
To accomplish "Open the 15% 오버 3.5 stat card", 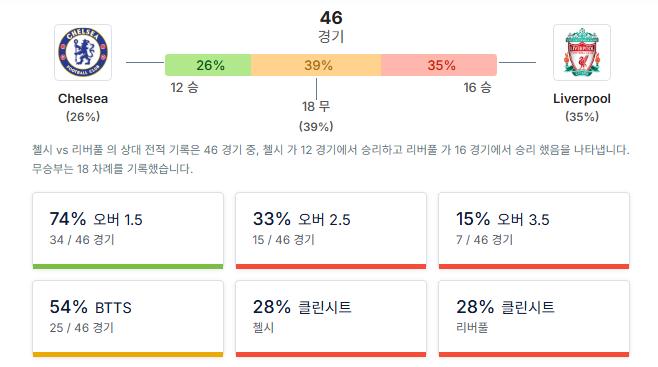I will click(x=534, y=231).
